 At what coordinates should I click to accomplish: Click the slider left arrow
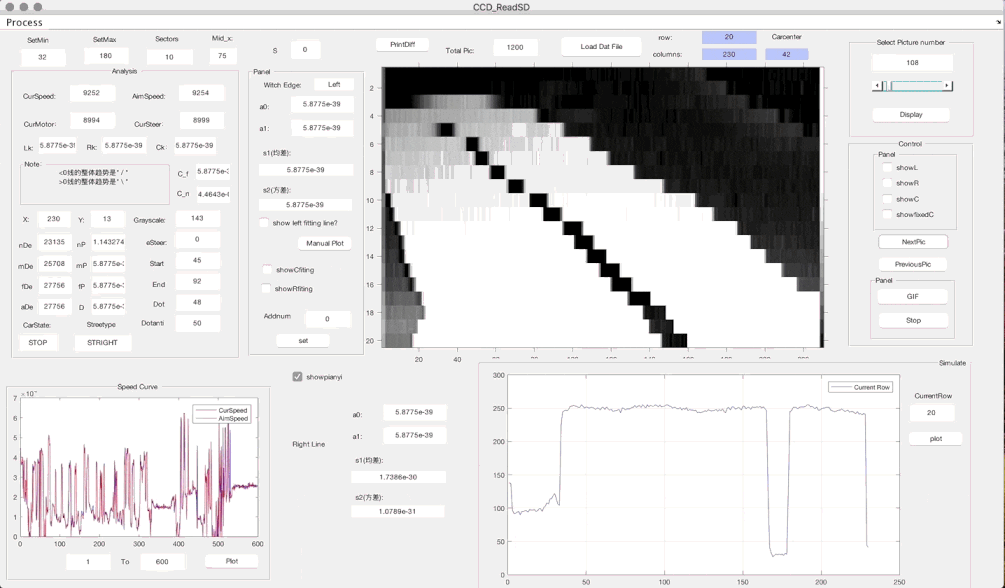pyautogui.click(x=877, y=86)
